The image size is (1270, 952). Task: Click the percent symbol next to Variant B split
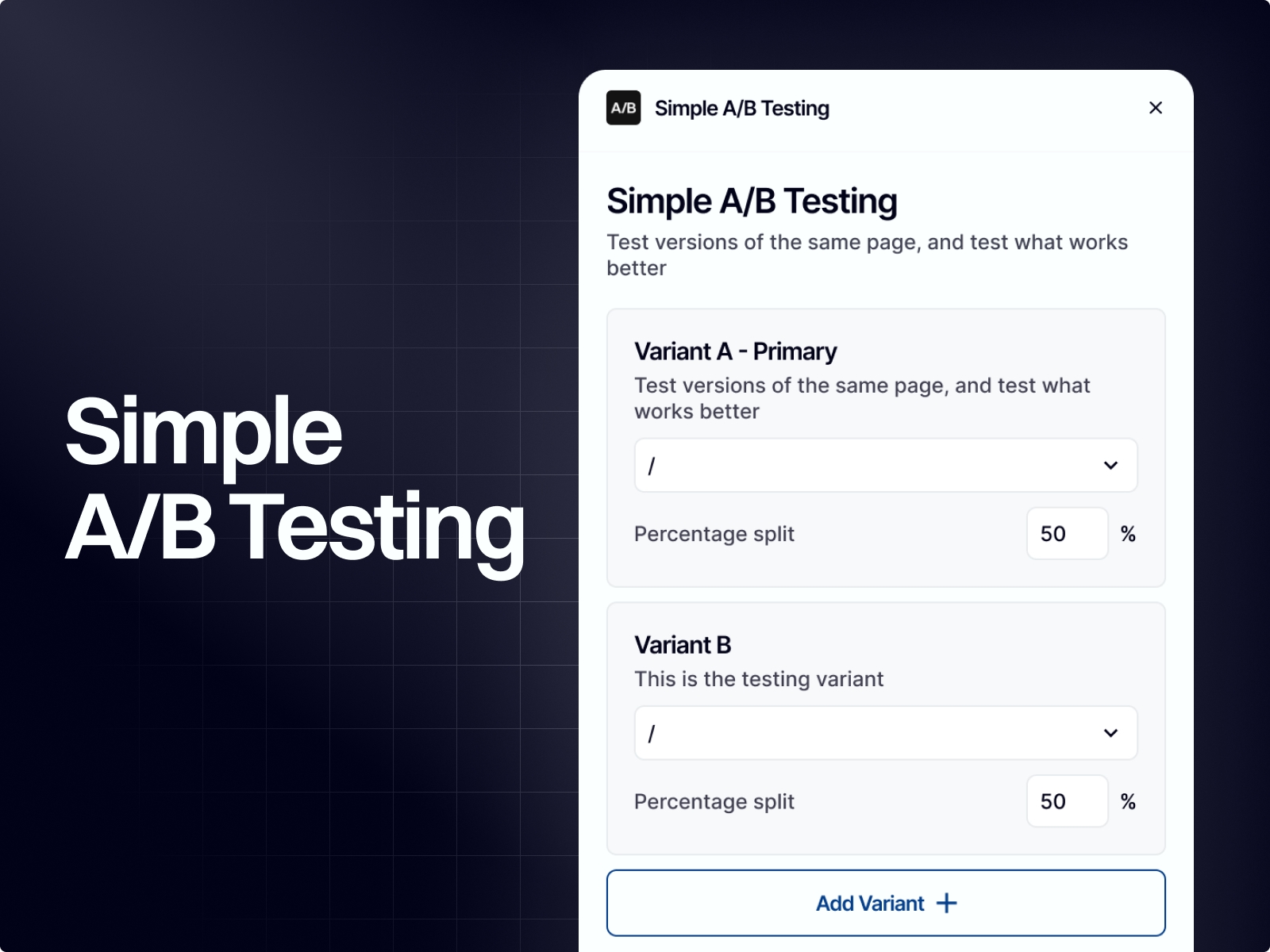point(1129,801)
